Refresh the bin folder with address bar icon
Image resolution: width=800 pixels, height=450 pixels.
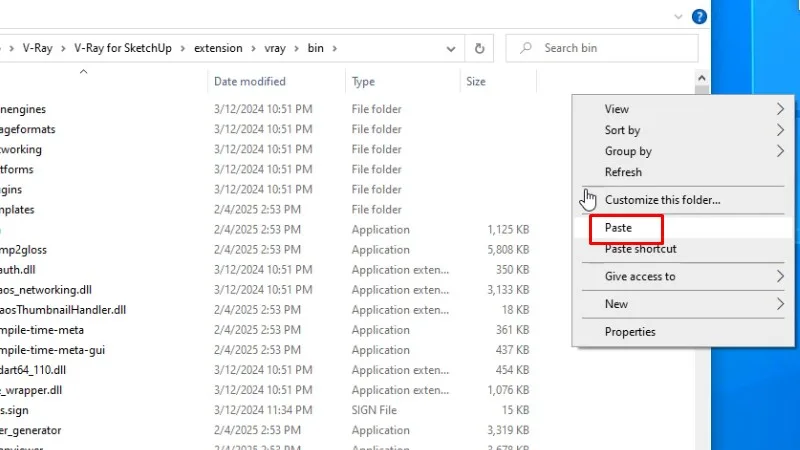[479, 48]
